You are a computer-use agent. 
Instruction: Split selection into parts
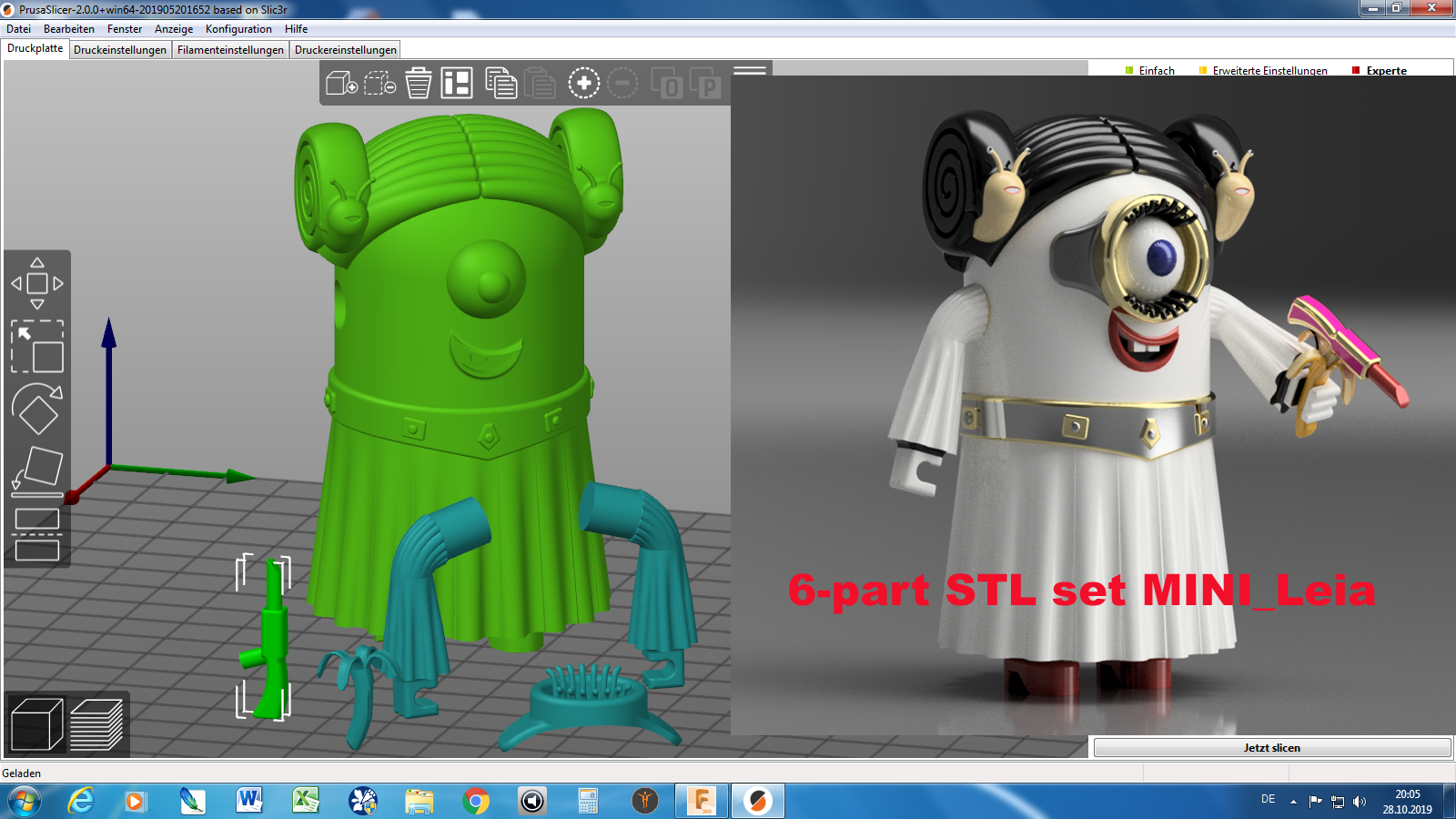pos(705,84)
